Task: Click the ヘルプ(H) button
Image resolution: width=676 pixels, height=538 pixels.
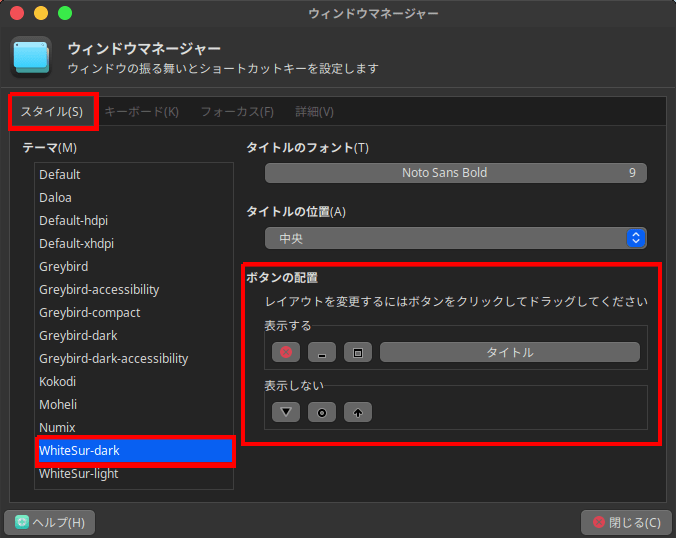Action: click(50, 522)
